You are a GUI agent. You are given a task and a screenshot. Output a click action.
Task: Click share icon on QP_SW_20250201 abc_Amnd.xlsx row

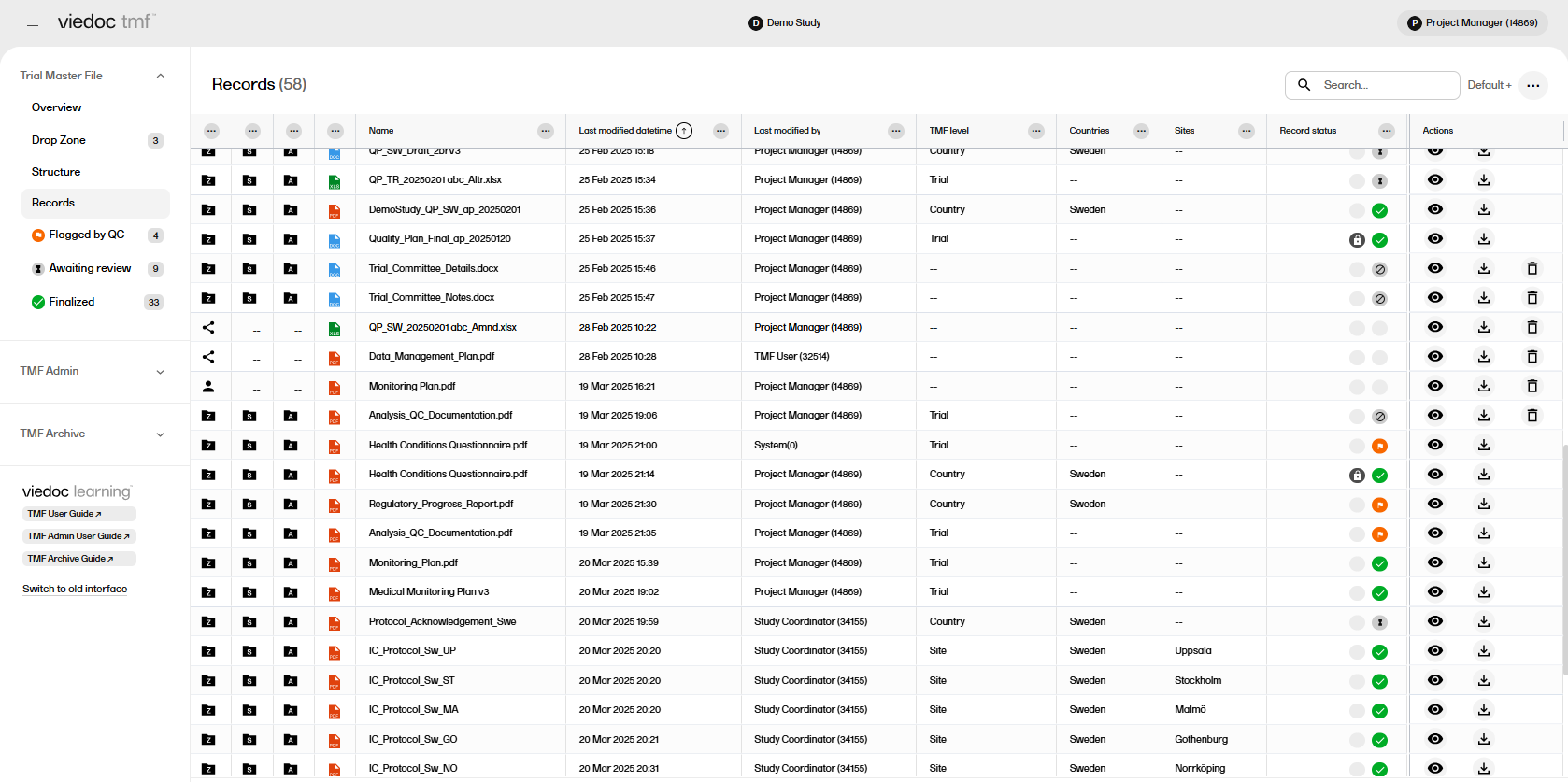pyautogui.click(x=208, y=328)
